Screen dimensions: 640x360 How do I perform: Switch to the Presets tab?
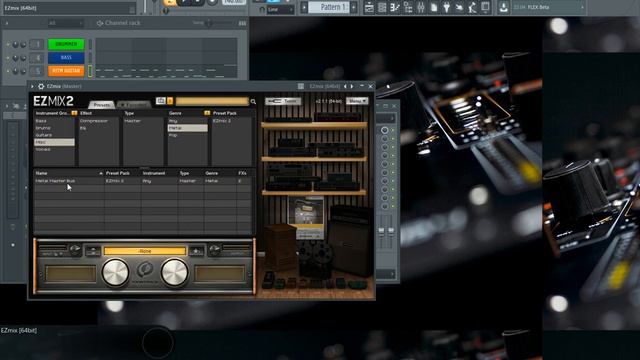coord(101,105)
